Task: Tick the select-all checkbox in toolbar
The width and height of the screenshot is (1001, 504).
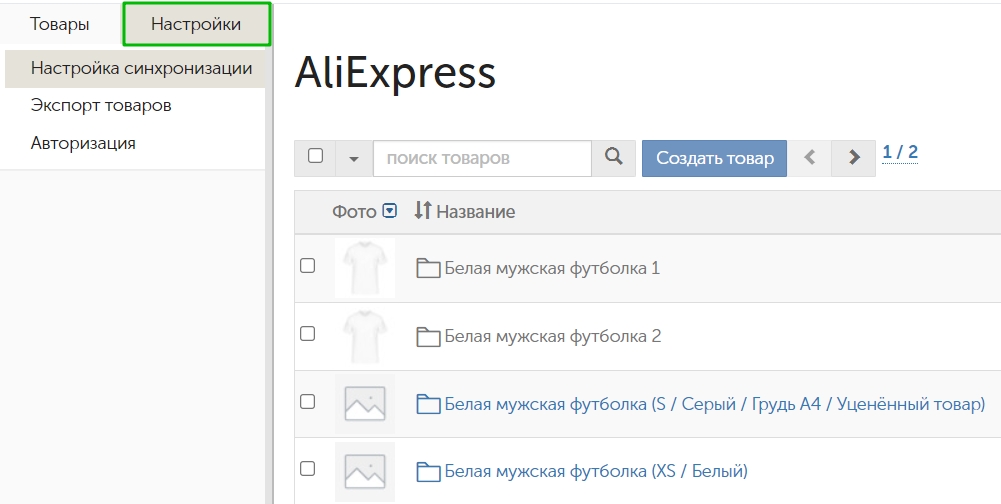Action: [315, 156]
